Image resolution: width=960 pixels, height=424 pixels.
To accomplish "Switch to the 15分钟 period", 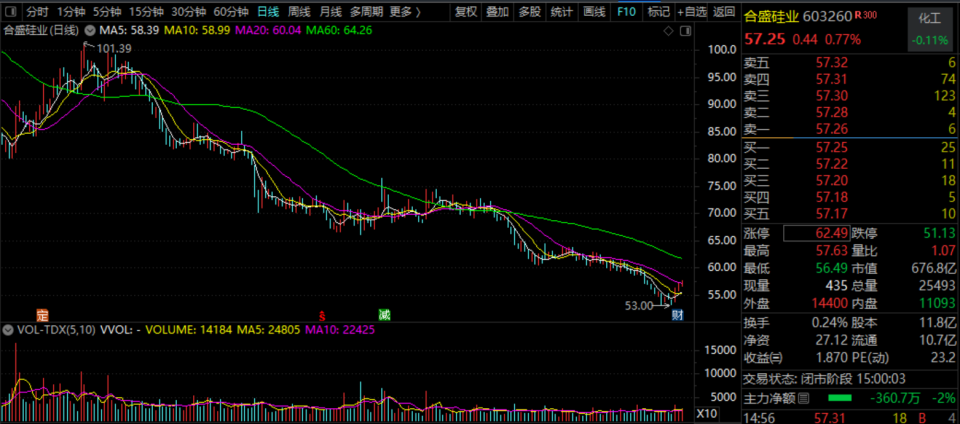I will [147, 11].
